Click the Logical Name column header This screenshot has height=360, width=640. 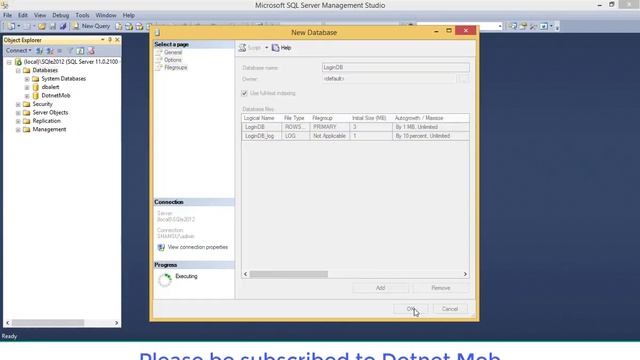coord(262,118)
